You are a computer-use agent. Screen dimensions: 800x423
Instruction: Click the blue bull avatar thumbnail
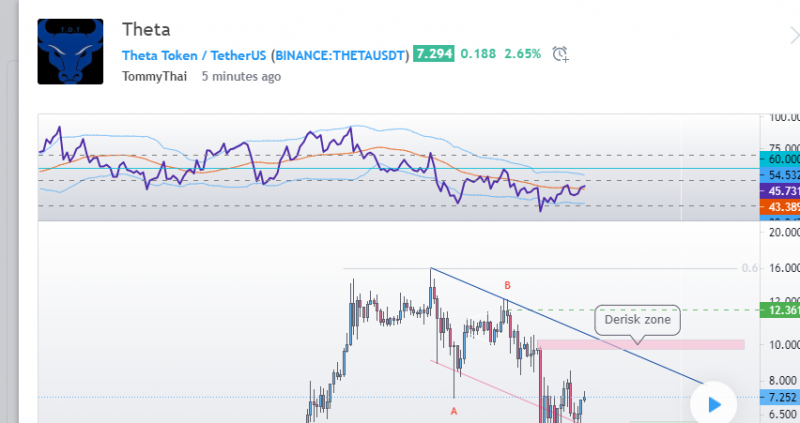tap(70, 51)
